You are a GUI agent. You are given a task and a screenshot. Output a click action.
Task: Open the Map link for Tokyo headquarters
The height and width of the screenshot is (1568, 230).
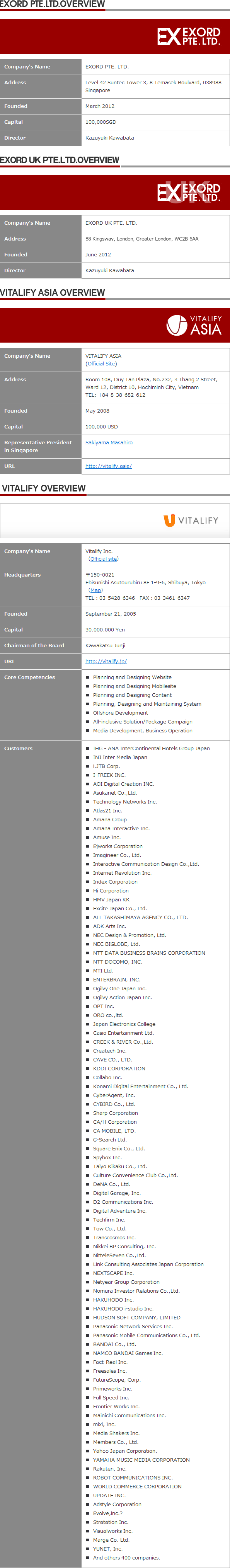tap(95, 590)
